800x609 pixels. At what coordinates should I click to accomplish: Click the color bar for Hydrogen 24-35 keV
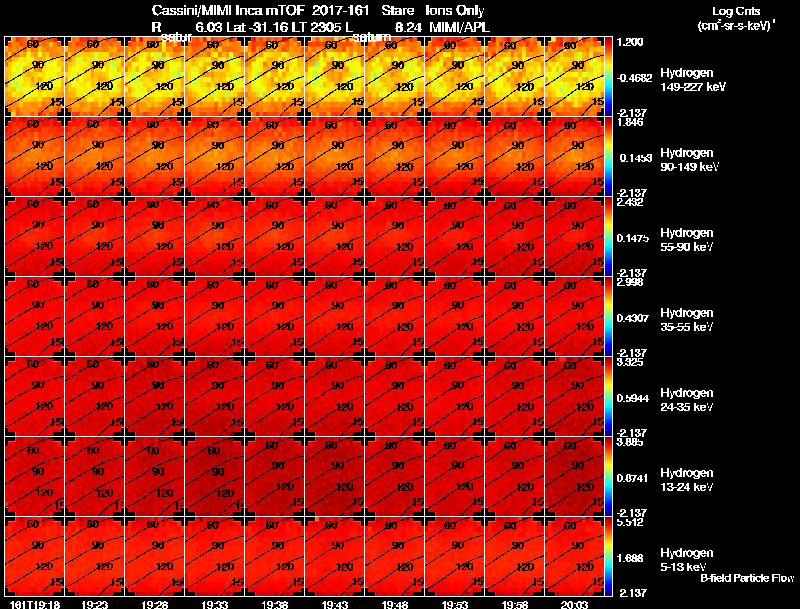608,397
